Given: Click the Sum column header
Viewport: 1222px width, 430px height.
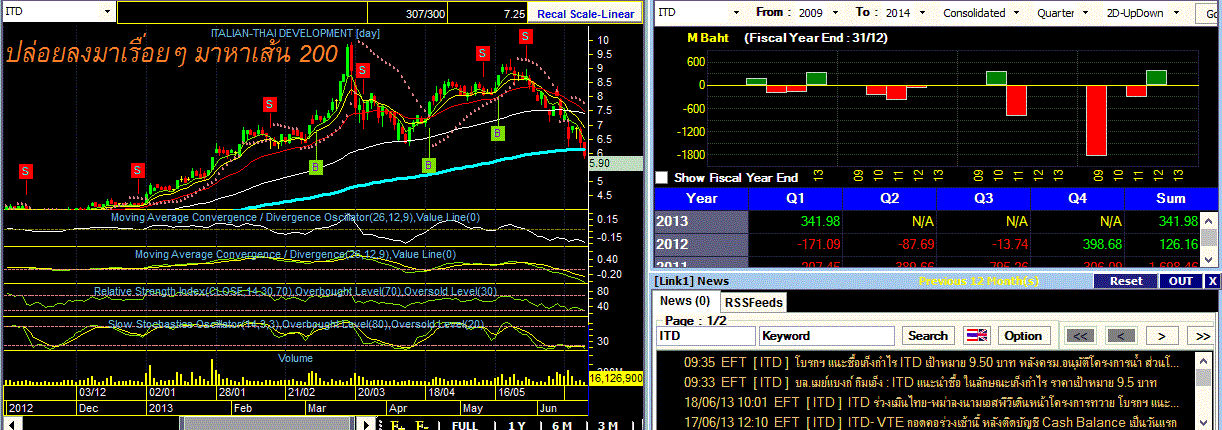Looking at the screenshot, I should tap(1169, 198).
